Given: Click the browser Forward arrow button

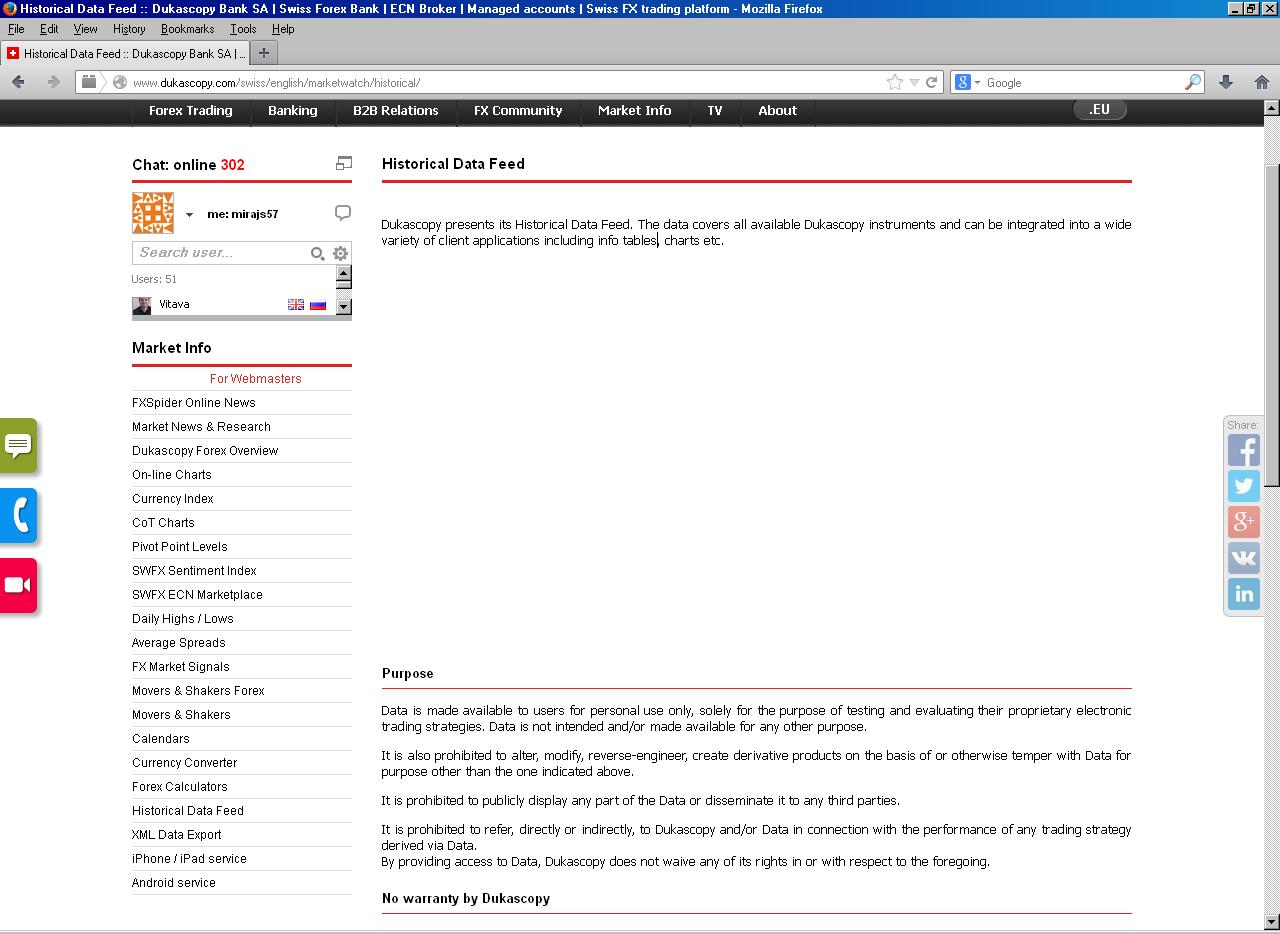Looking at the screenshot, I should click(53, 82).
